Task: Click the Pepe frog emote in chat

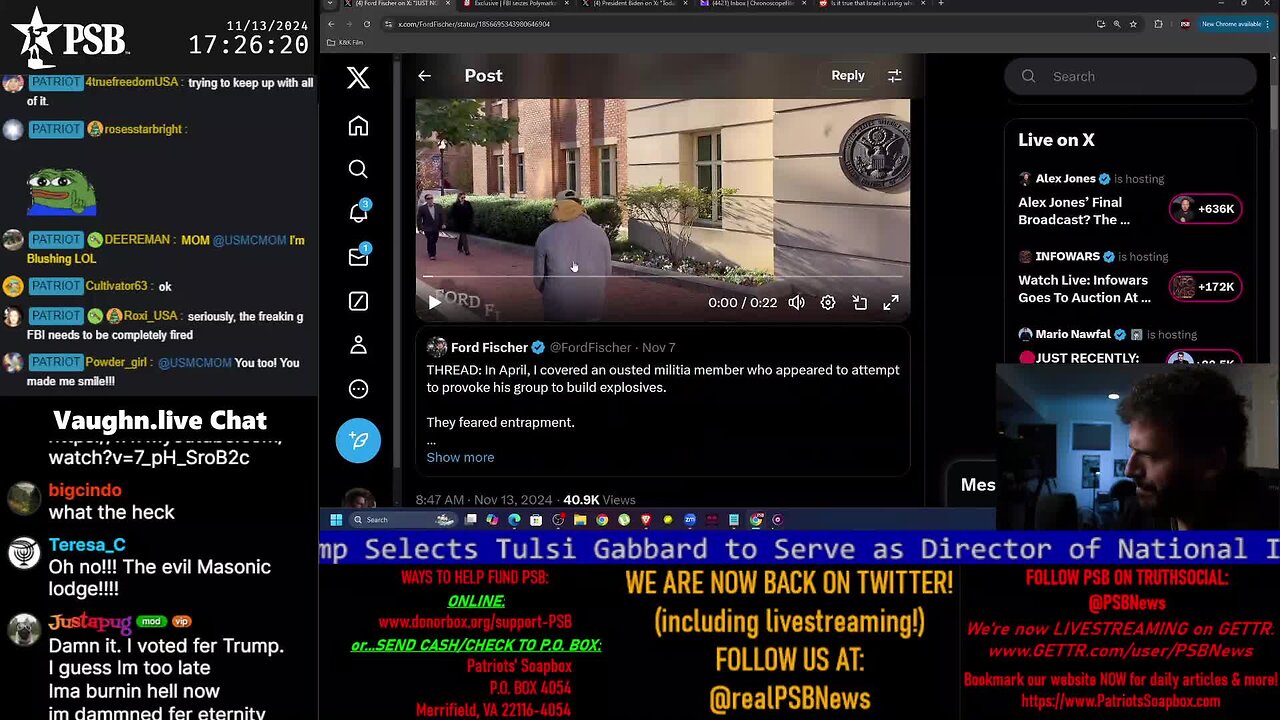Action: [x=62, y=190]
